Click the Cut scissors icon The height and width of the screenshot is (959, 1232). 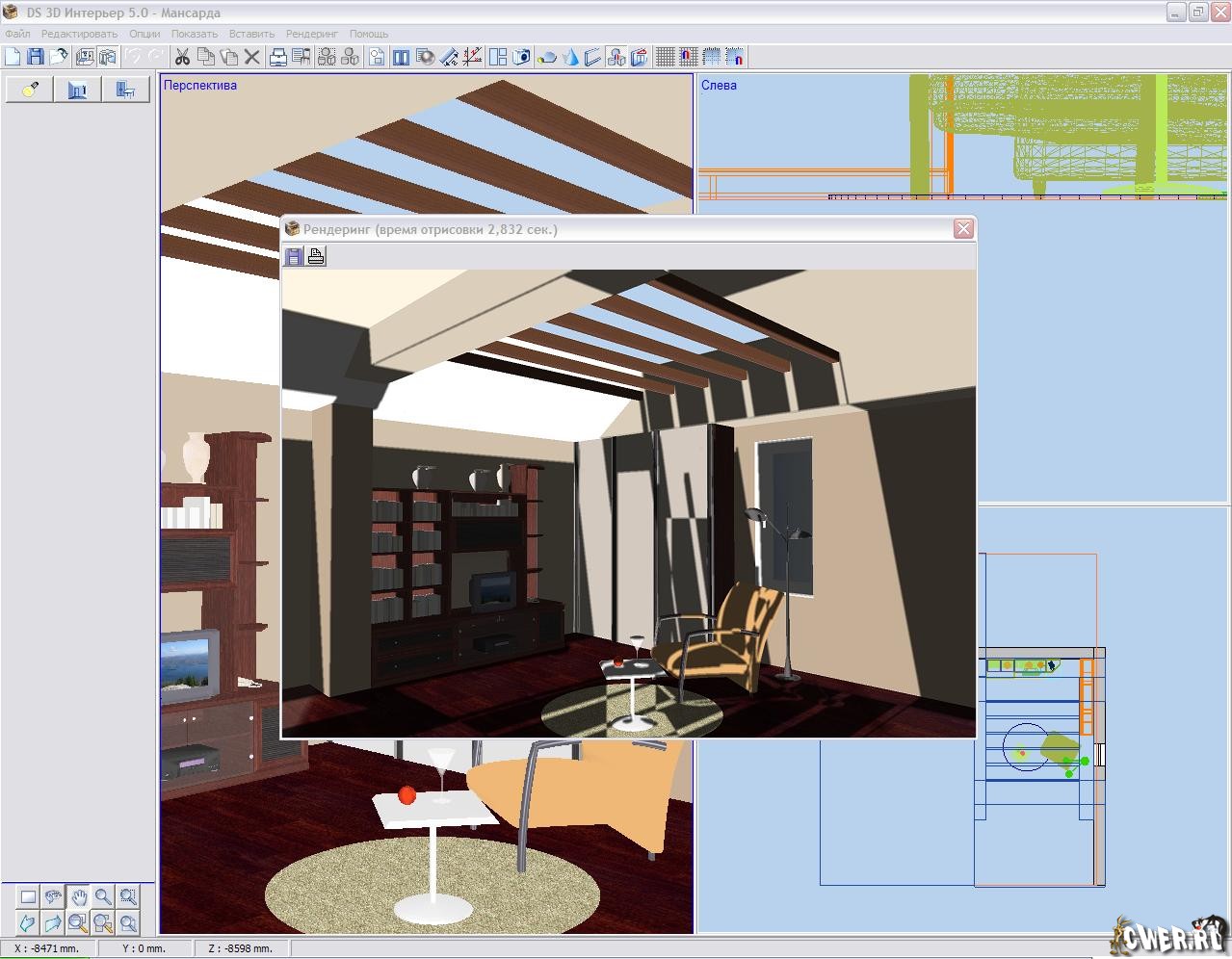(x=182, y=57)
